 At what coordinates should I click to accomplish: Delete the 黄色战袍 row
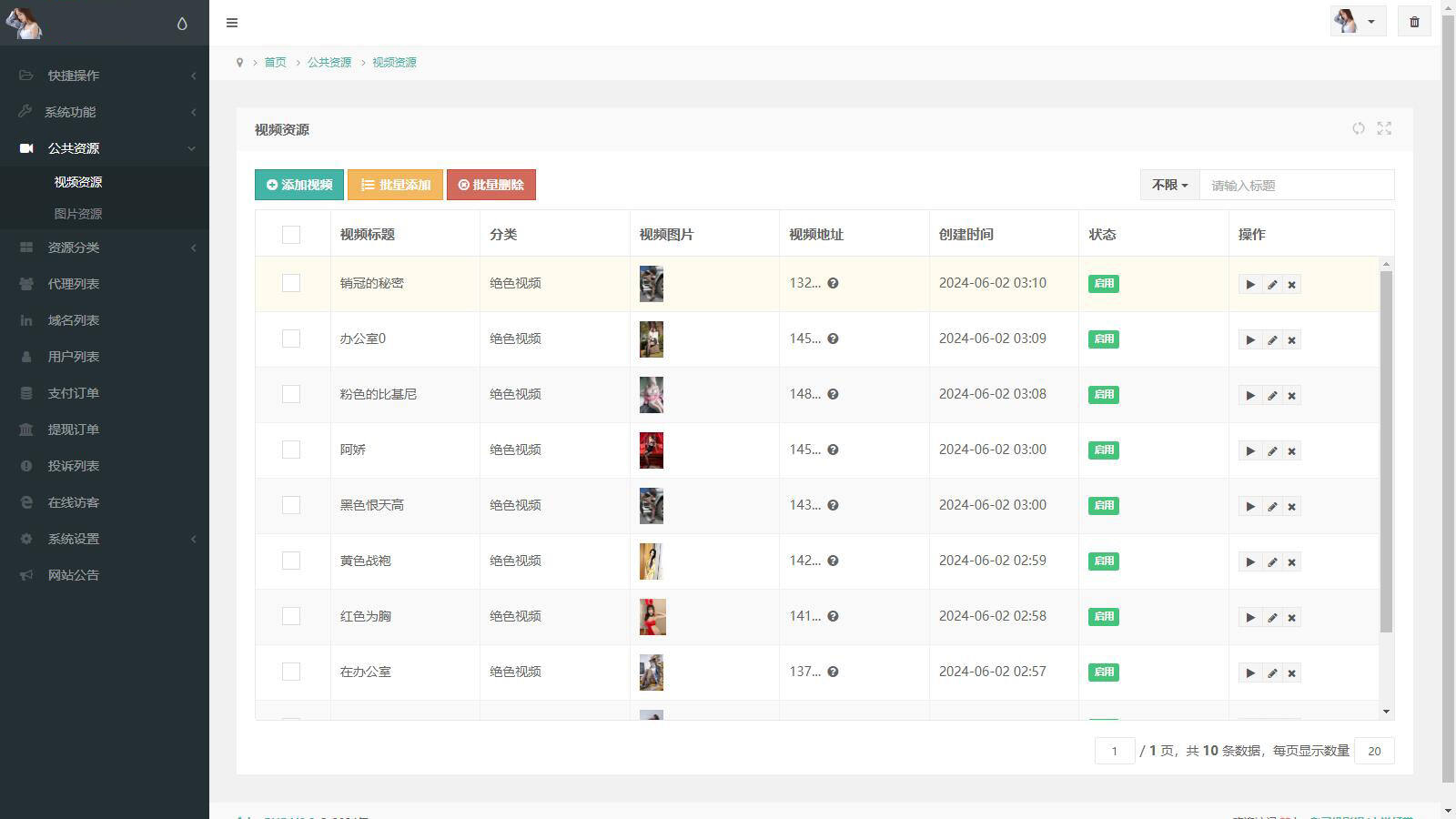click(1291, 562)
